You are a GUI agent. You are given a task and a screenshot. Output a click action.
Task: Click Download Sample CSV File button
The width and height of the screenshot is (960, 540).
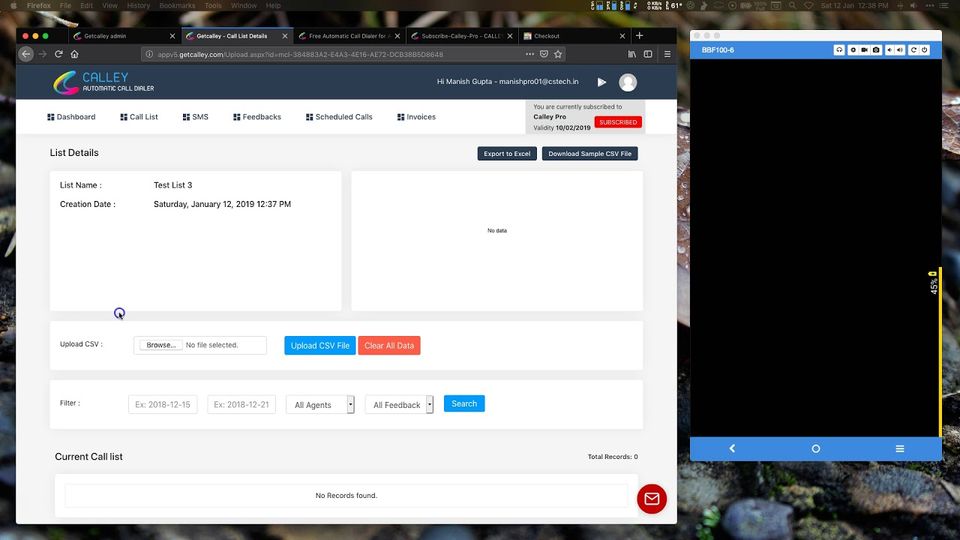click(x=590, y=154)
